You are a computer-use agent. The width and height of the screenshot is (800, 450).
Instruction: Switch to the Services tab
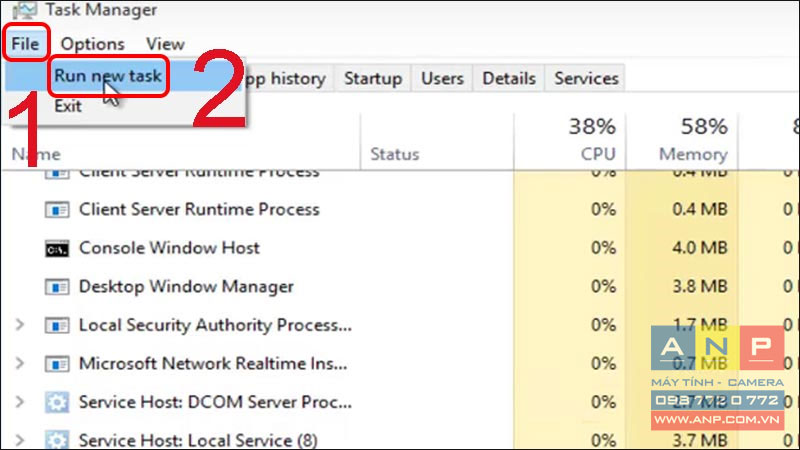pos(586,79)
